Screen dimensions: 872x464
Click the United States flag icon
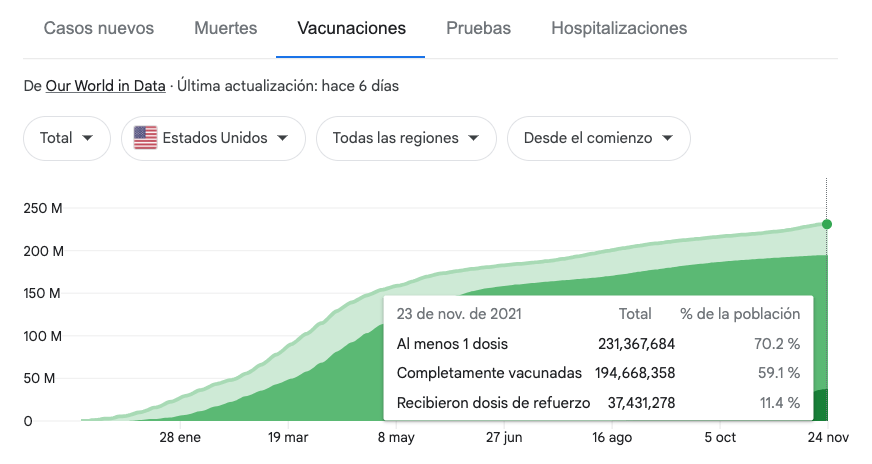pos(146,138)
